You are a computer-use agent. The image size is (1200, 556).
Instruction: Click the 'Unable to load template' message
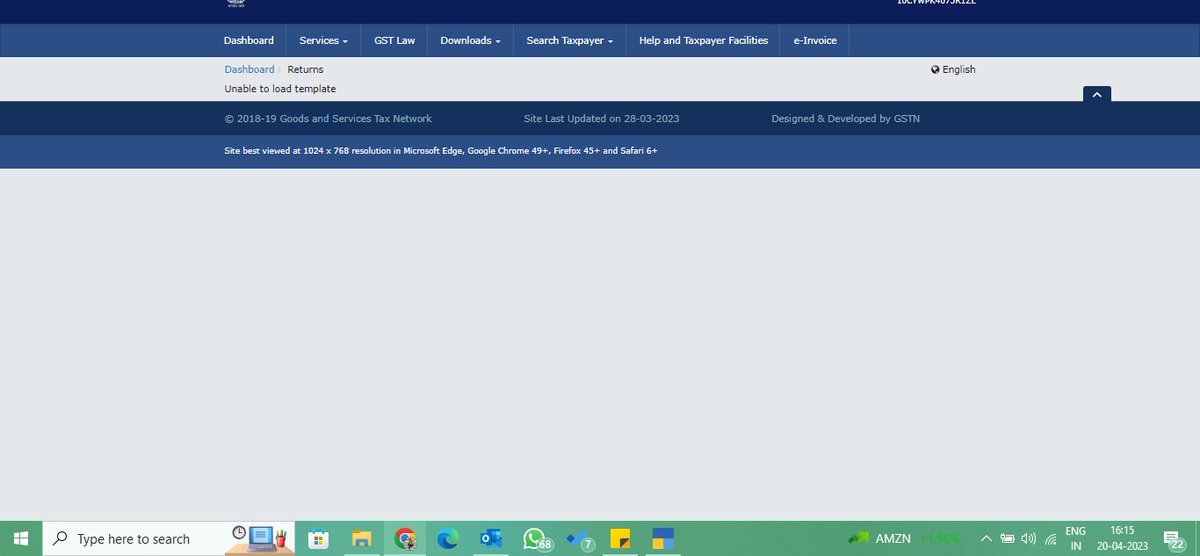pyautogui.click(x=280, y=88)
